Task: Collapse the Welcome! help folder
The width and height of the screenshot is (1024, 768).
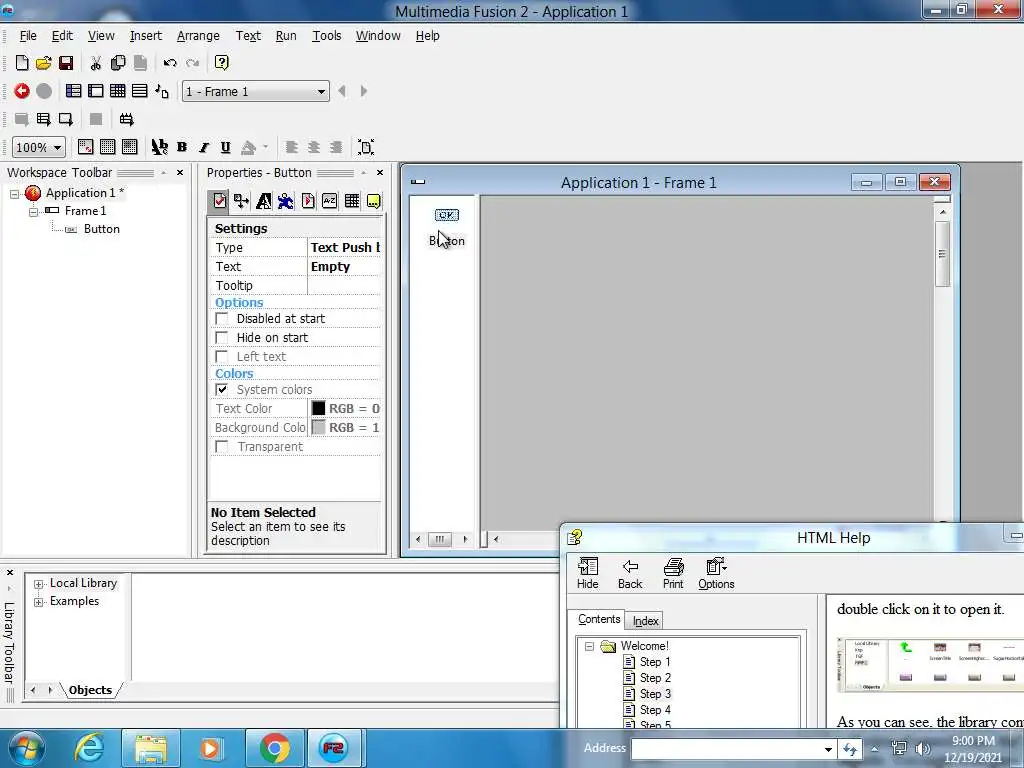Action: [x=589, y=647]
